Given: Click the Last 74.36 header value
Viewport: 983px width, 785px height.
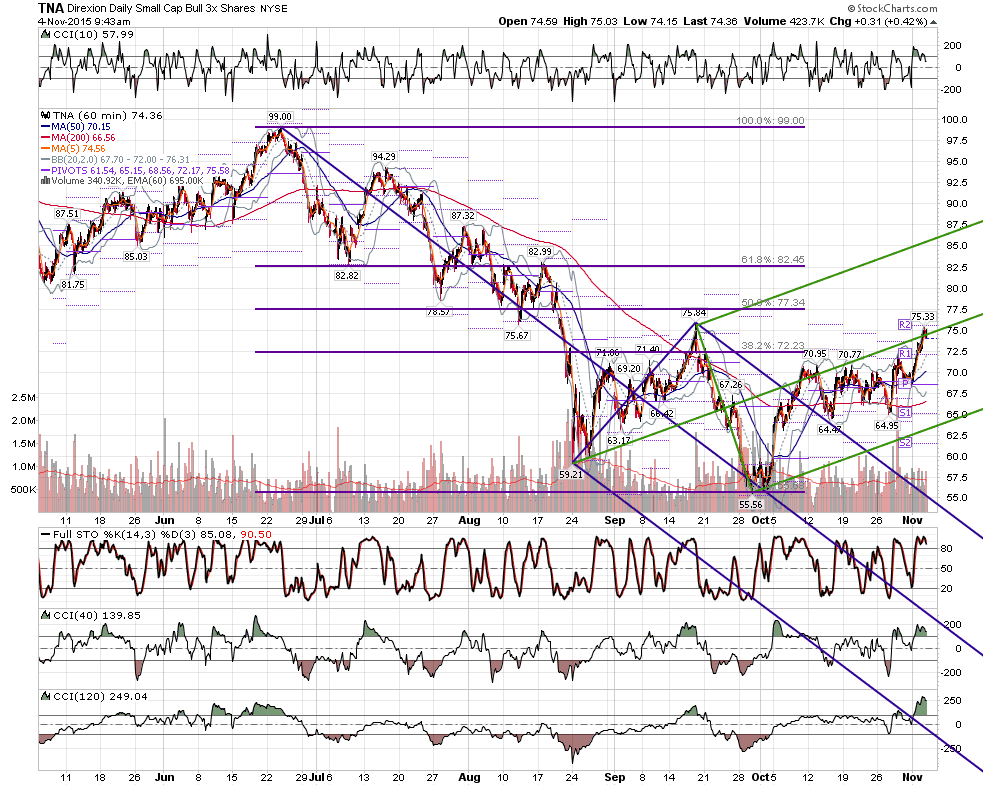Looking at the screenshot, I should 711,21.
